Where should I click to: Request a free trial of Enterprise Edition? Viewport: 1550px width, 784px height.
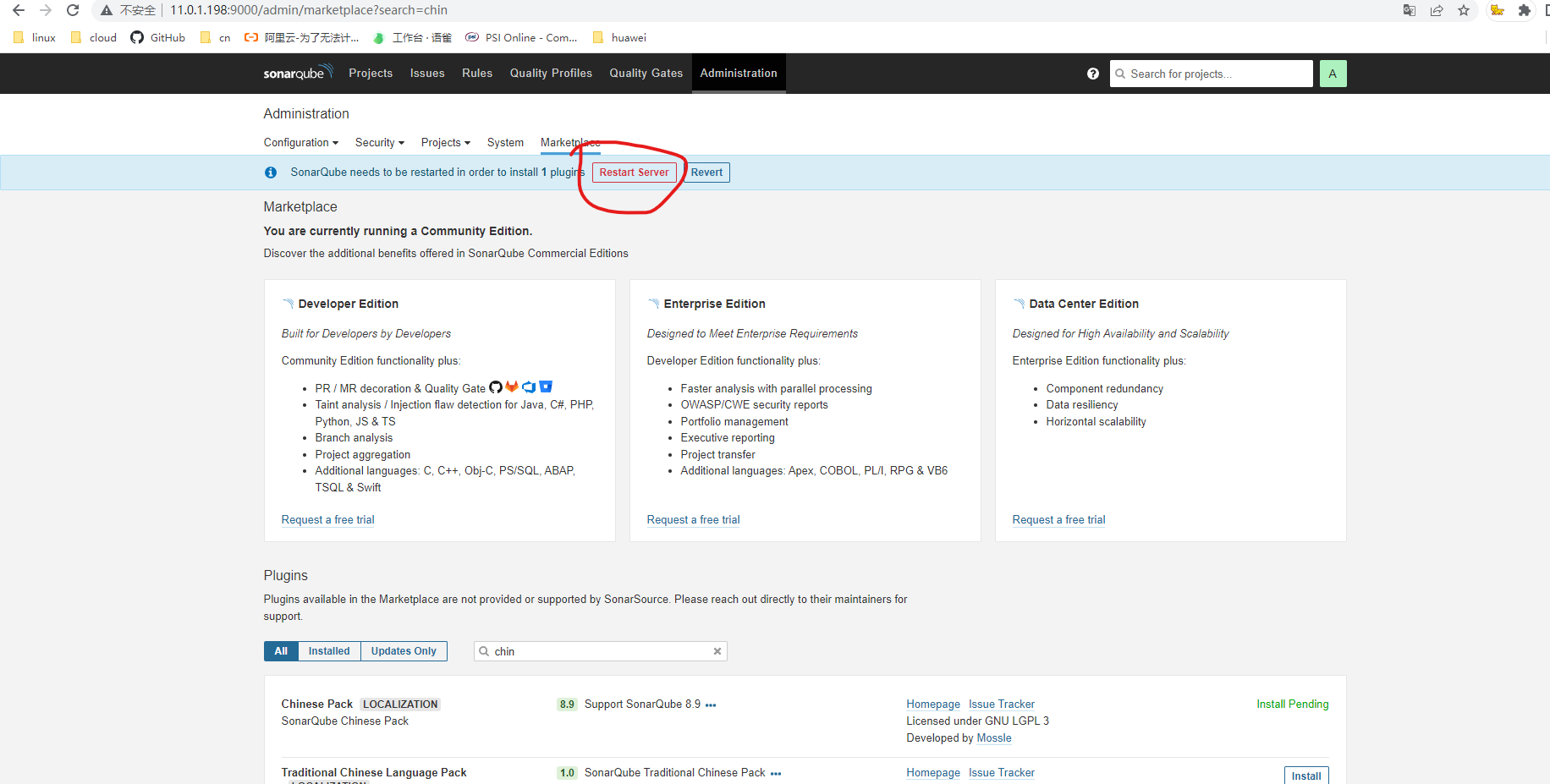click(x=693, y=520)
